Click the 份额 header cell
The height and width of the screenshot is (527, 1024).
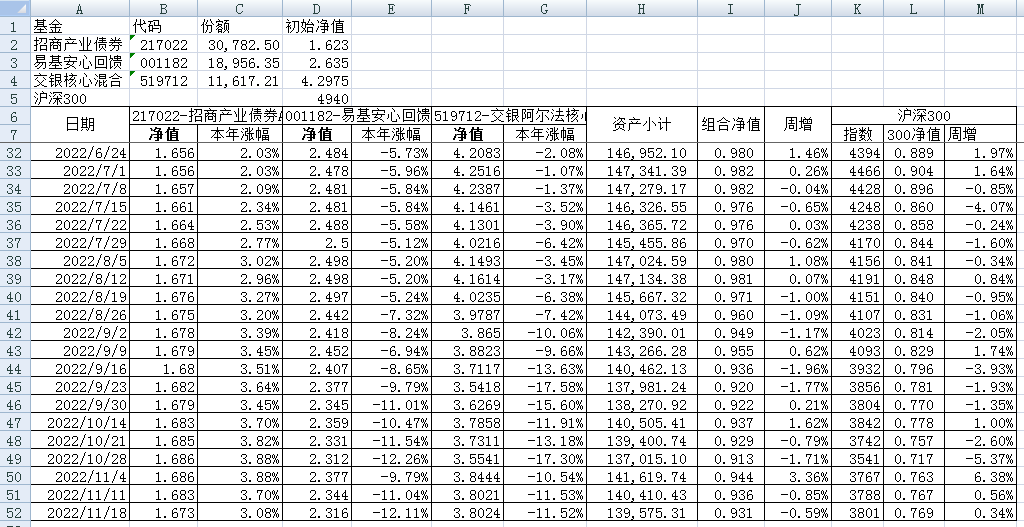(x=240, y=27)
